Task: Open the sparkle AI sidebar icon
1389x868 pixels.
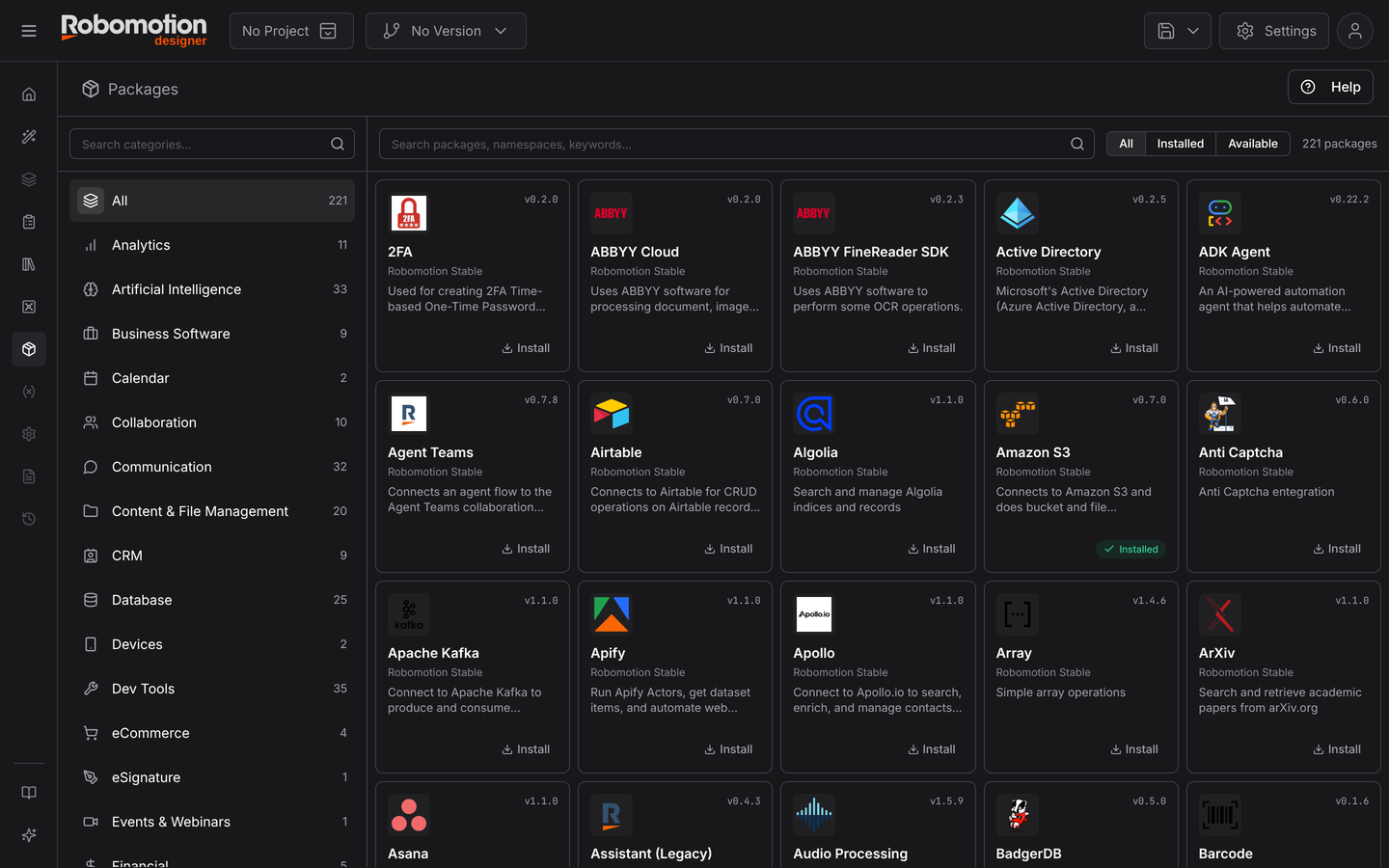Action: click(29, 835)
